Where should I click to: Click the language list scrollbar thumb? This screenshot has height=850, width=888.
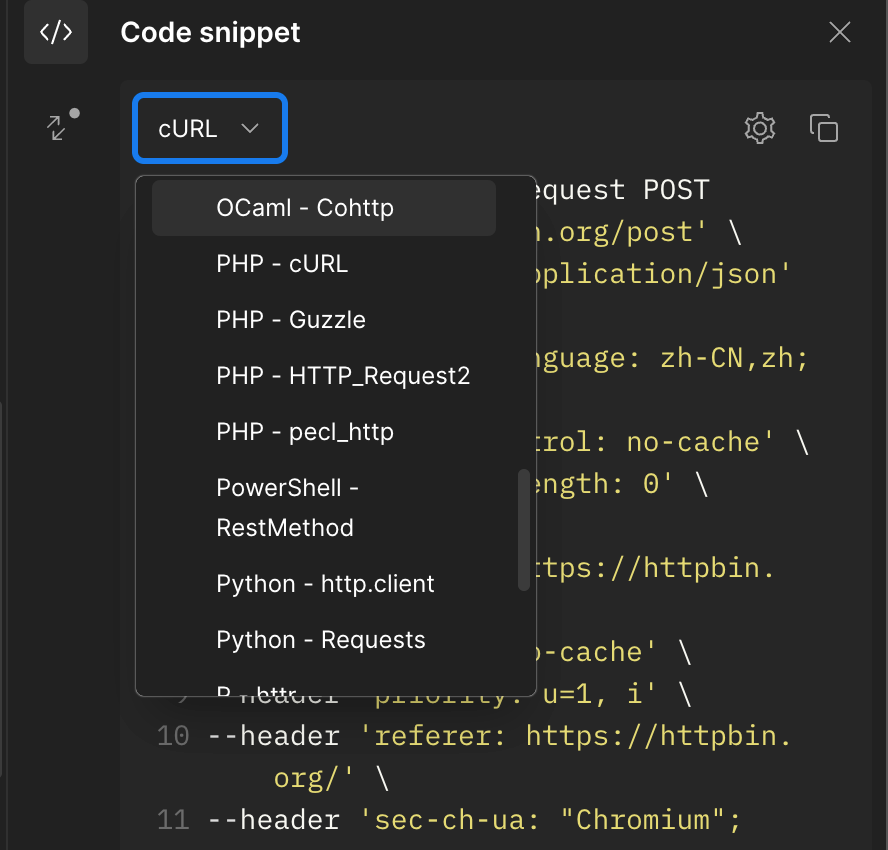pos(523,530)
